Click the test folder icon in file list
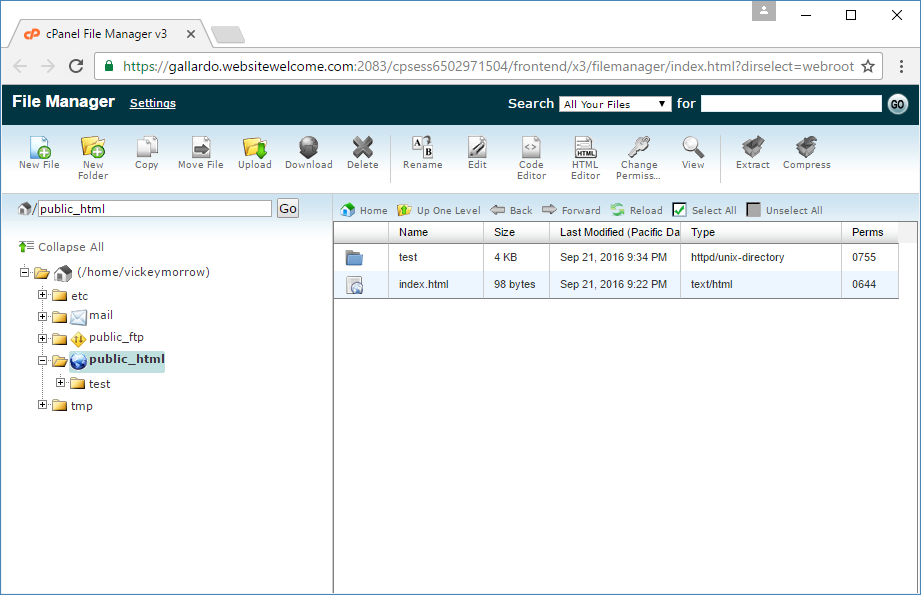Screen dimensions: 921x595 point(354,257)
